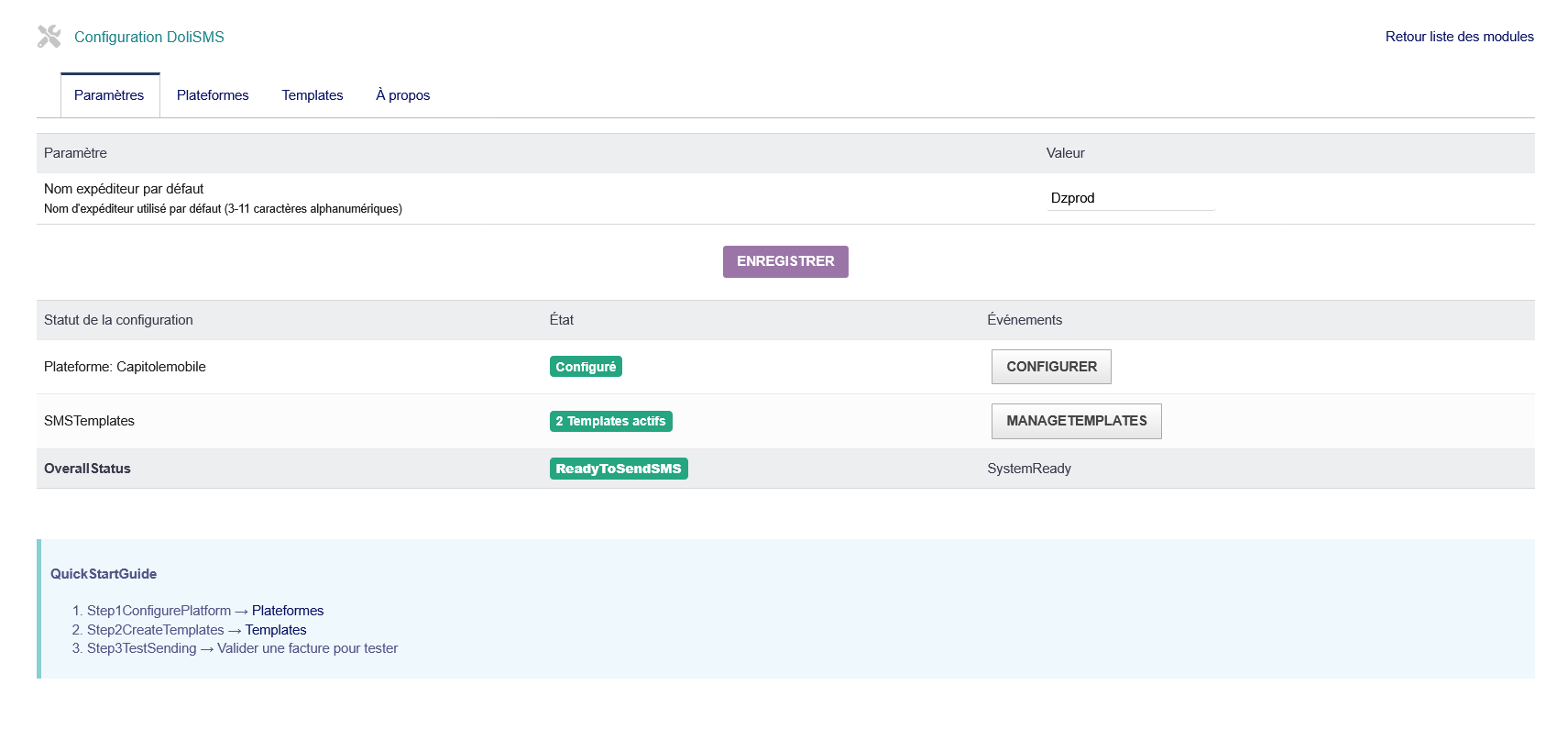Viewport: 1568px width, 740px height.
Task: Click the CONFIGURER button
Action: point(1051,367)
